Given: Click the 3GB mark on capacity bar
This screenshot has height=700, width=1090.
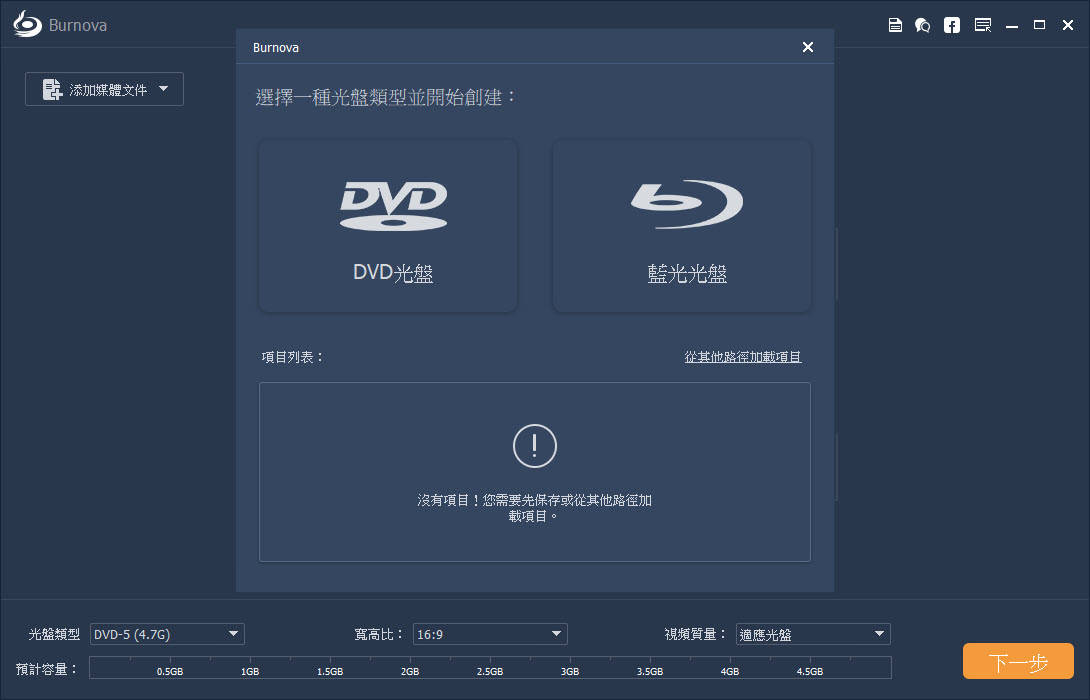Looking at the screenshot, I should click(x=570, y=671).
